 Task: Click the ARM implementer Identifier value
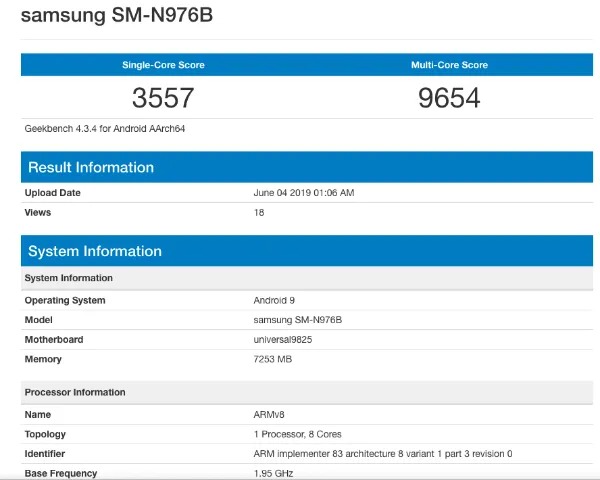[383, 454]
